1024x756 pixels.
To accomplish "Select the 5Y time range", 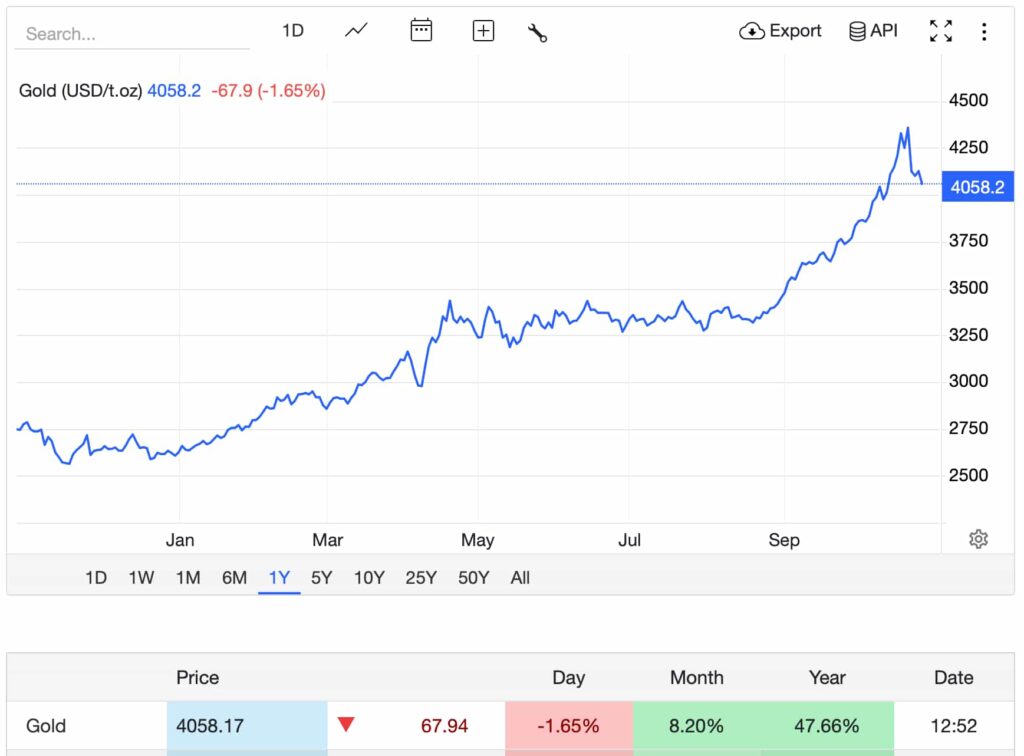I will point(321,577).
